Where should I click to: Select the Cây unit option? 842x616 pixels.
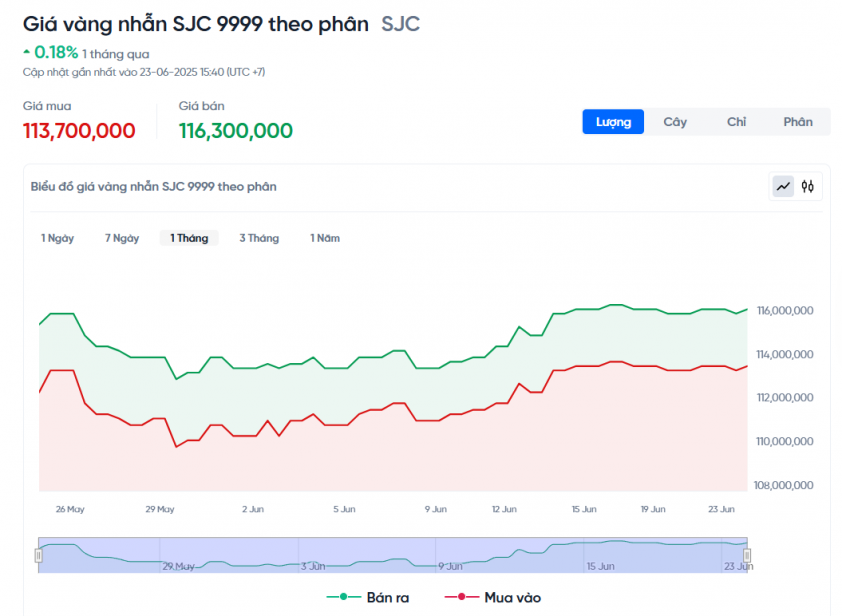point(675,122)
